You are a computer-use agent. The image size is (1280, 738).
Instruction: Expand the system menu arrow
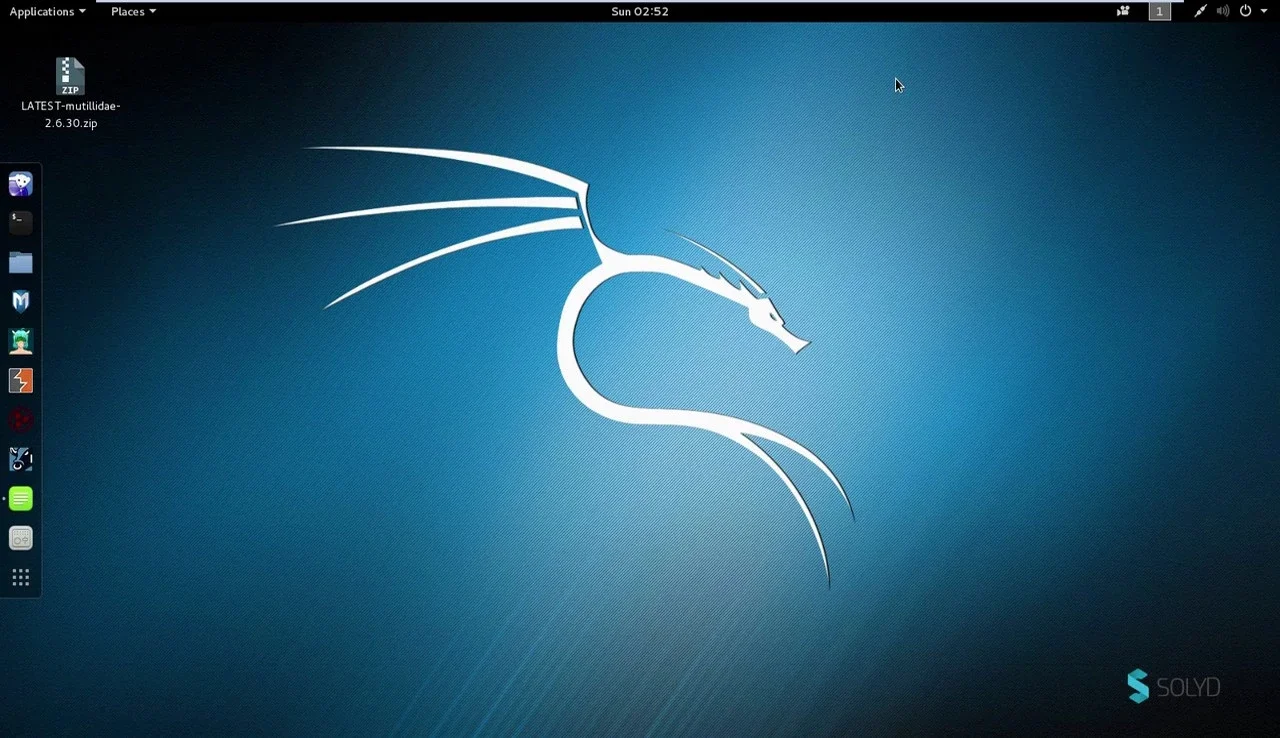pyautogui.click(x=1264, y=11)
